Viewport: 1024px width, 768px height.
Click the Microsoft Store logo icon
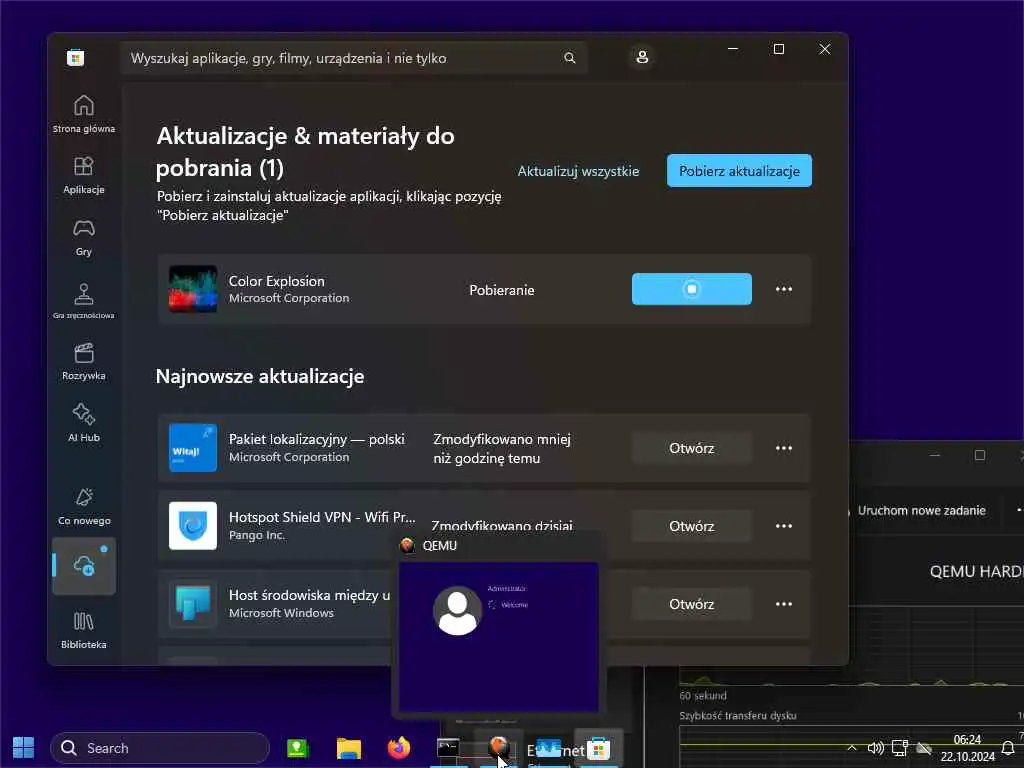pyautogui.click(x=75, y=58)
